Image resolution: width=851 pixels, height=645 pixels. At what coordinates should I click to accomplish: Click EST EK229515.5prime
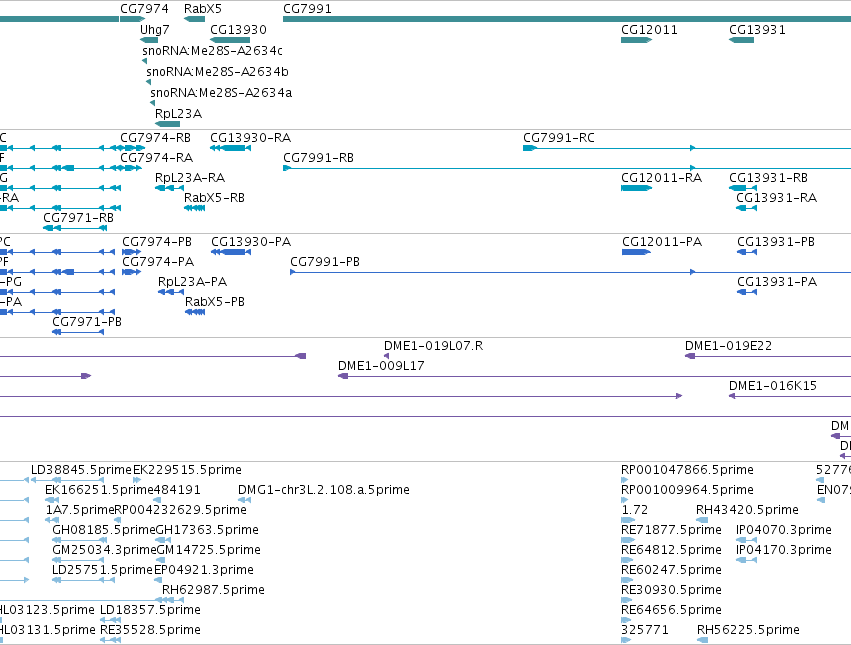click(187, 470)
